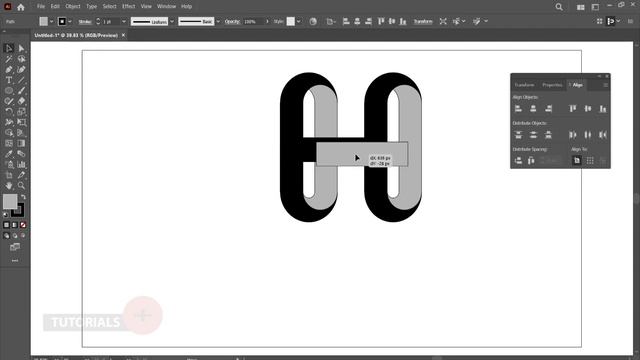This screenshot has width=640, height=360.
Task: Click the Stroke label link
Action: [x=85, y=21]
